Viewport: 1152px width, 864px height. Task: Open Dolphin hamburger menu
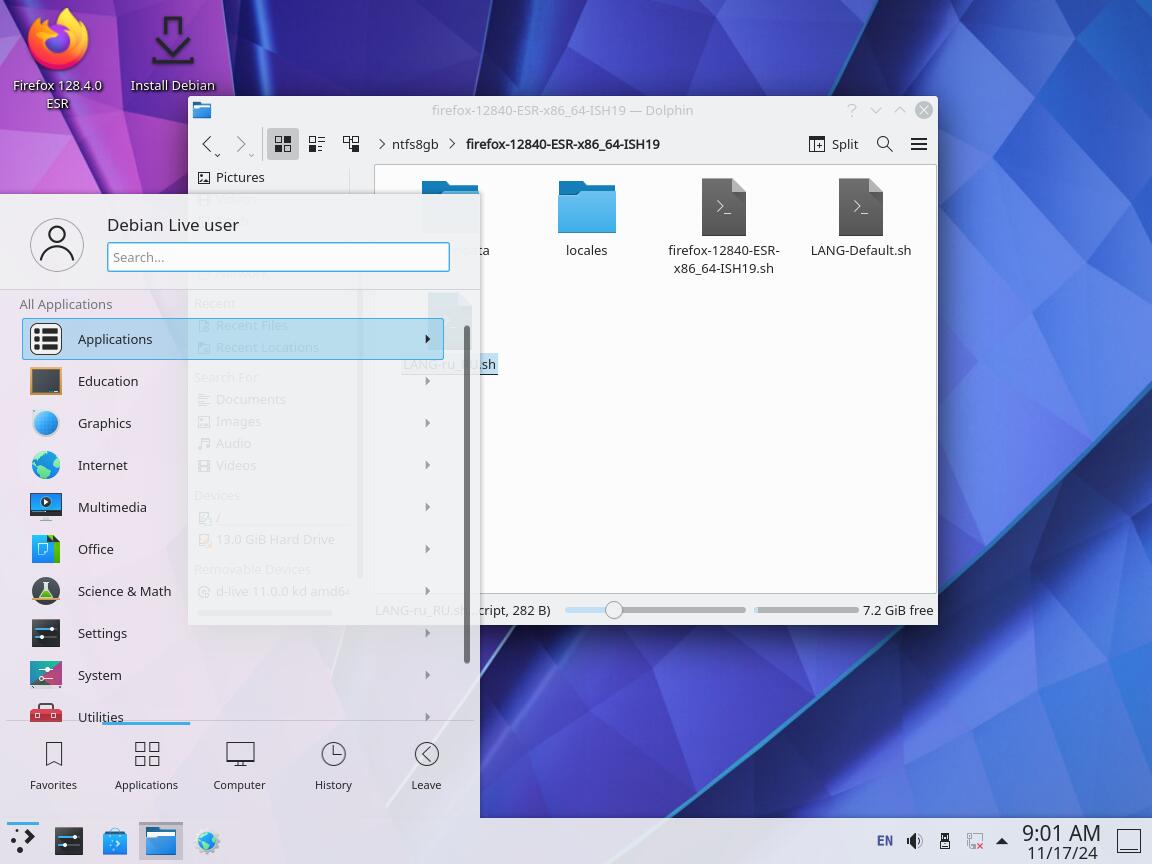919,144
